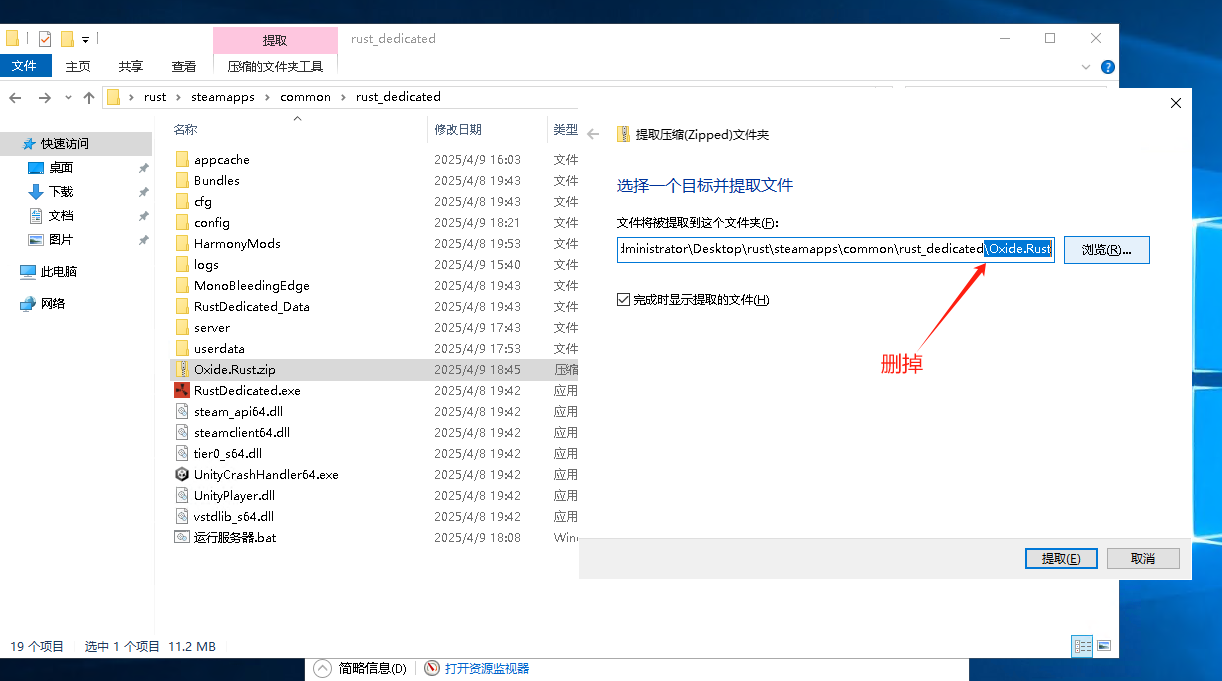Screen dimensions: 1222x681
Task: Select the Bundles folder icon
Action: (182, 180)
